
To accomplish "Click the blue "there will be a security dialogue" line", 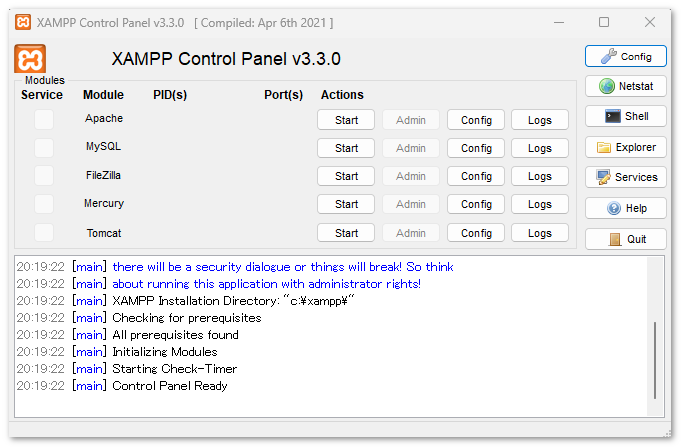I will pos(235,267).
